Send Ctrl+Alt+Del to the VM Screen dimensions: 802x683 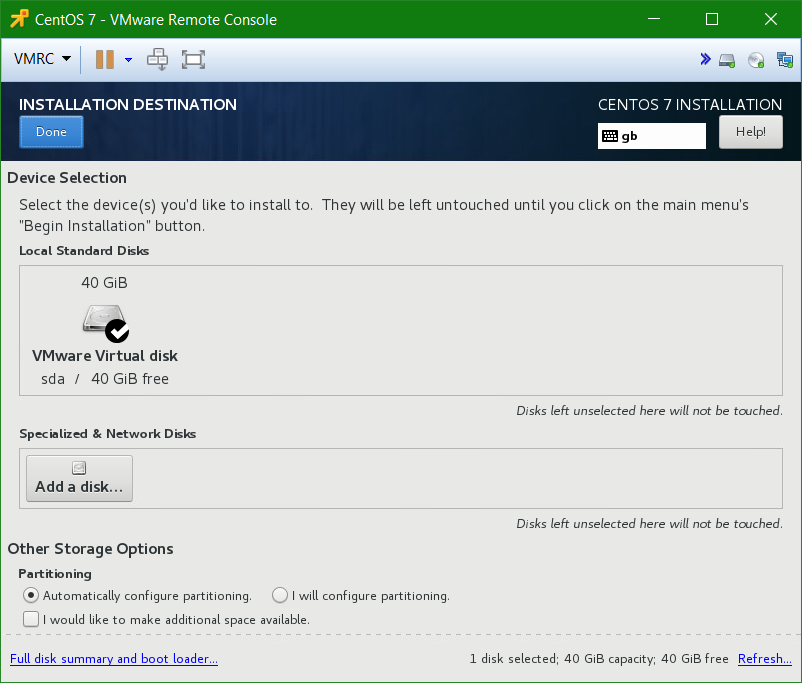click(x=158, y=59)
